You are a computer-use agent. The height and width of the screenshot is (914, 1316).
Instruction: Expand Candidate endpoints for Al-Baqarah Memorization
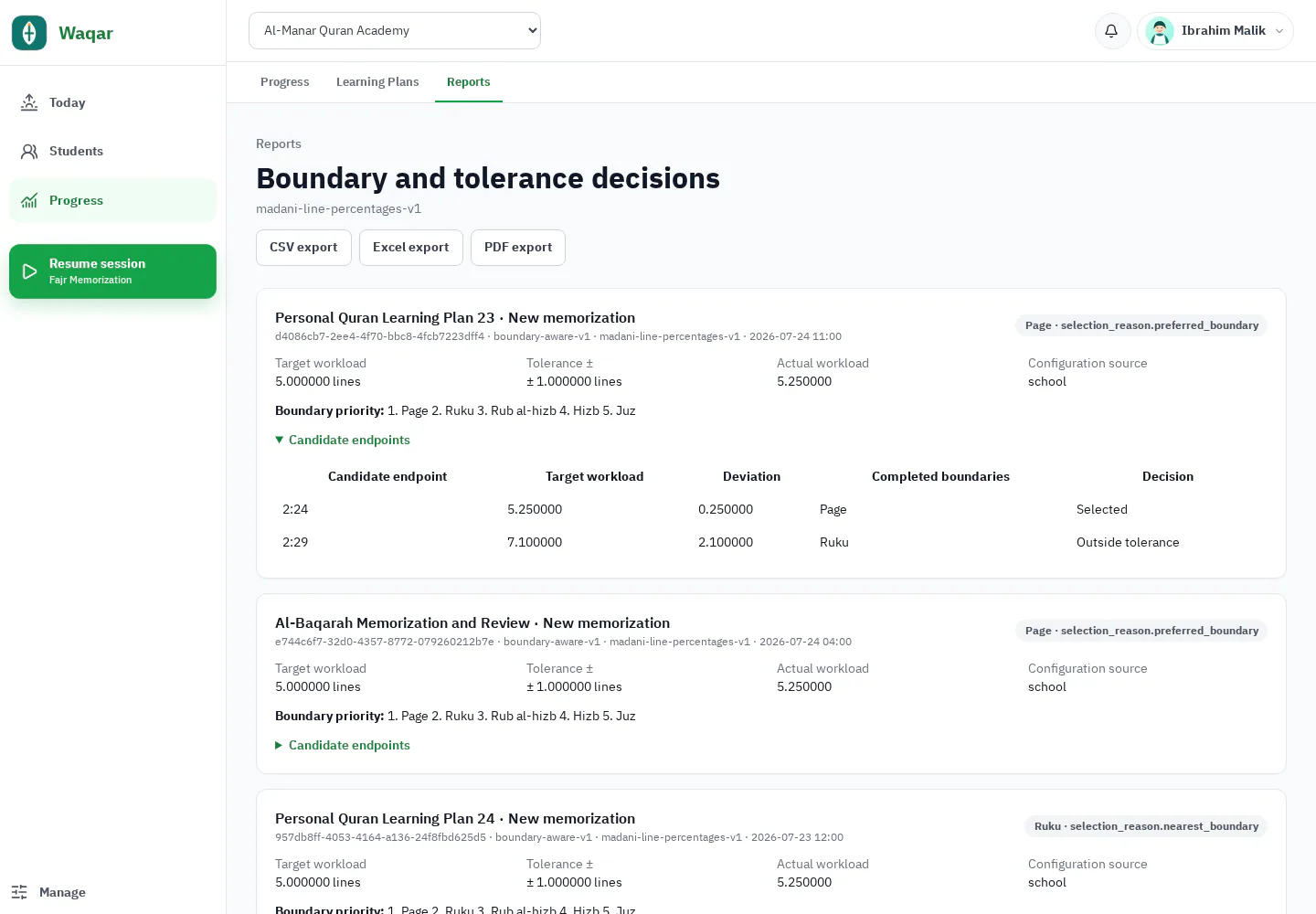[x=343, y=745]
